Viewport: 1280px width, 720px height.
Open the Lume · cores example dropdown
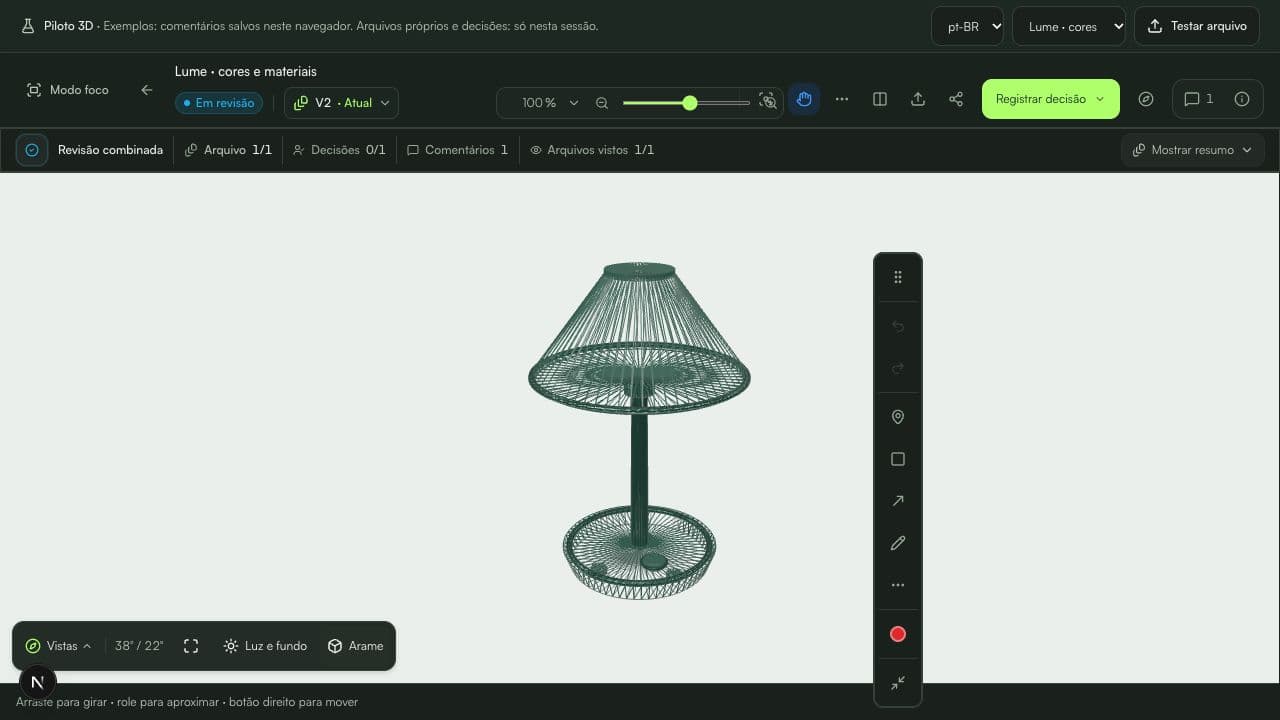(x=1069, y=27)
